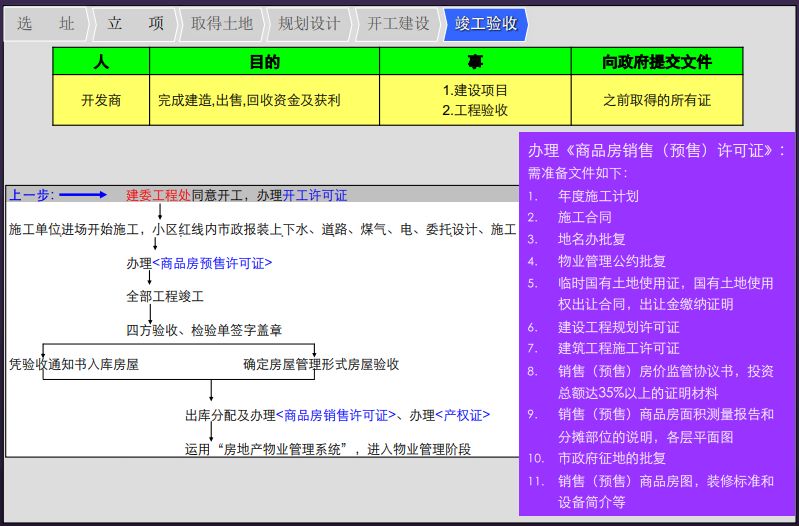This screenshot has height=526, width=799.
Task: Click the green 目的 column header
Action: pos(264,62)
